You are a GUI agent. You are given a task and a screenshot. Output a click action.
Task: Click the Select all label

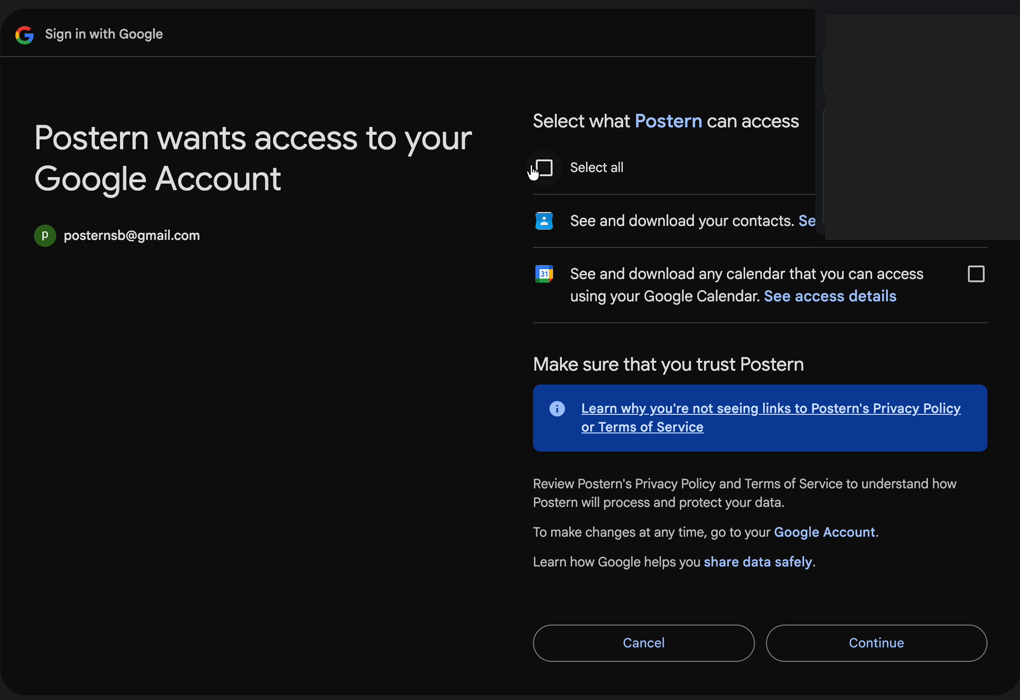click(597, 168)
